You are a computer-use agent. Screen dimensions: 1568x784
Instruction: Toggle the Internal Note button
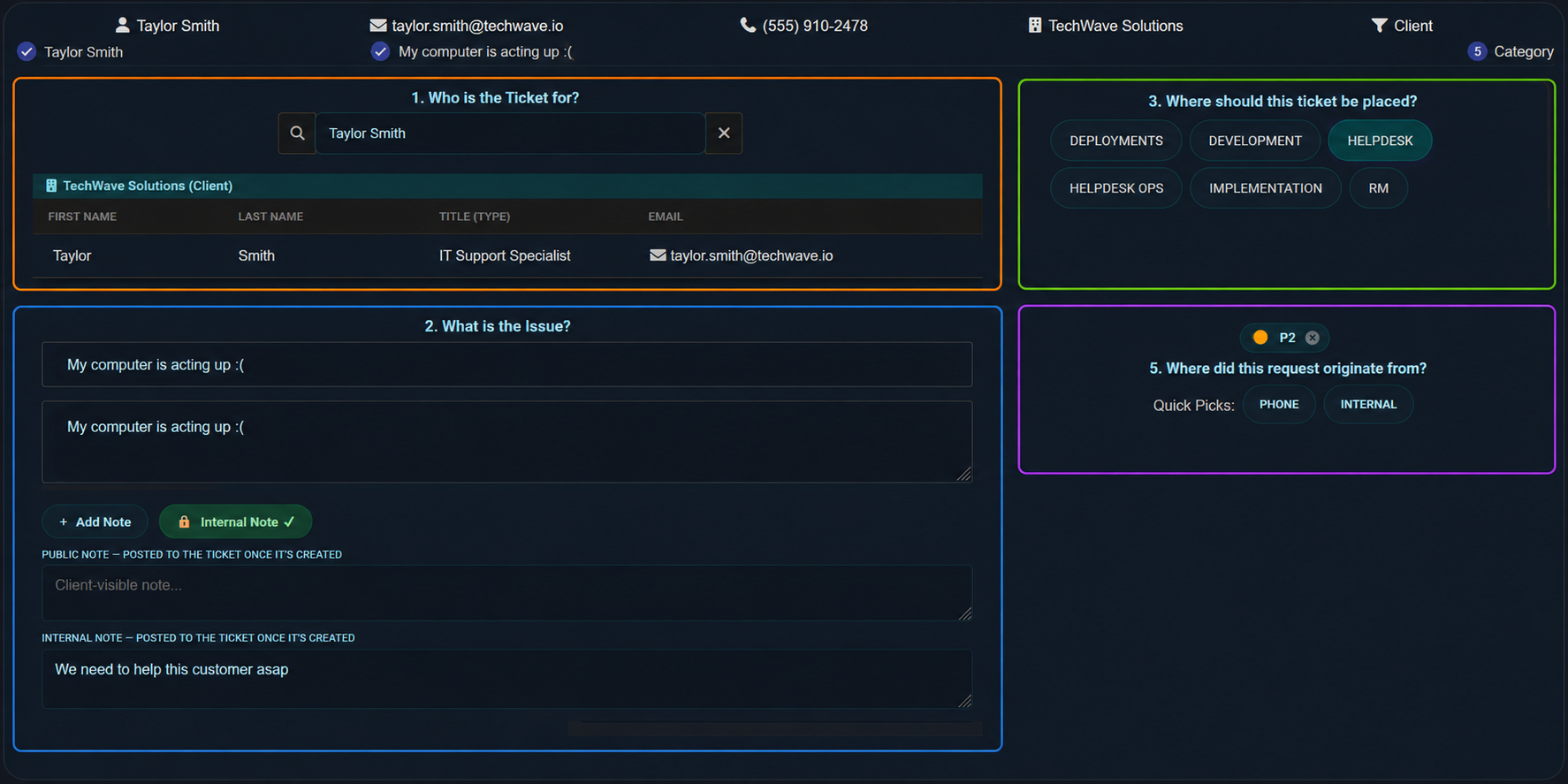tap(235, 521)
